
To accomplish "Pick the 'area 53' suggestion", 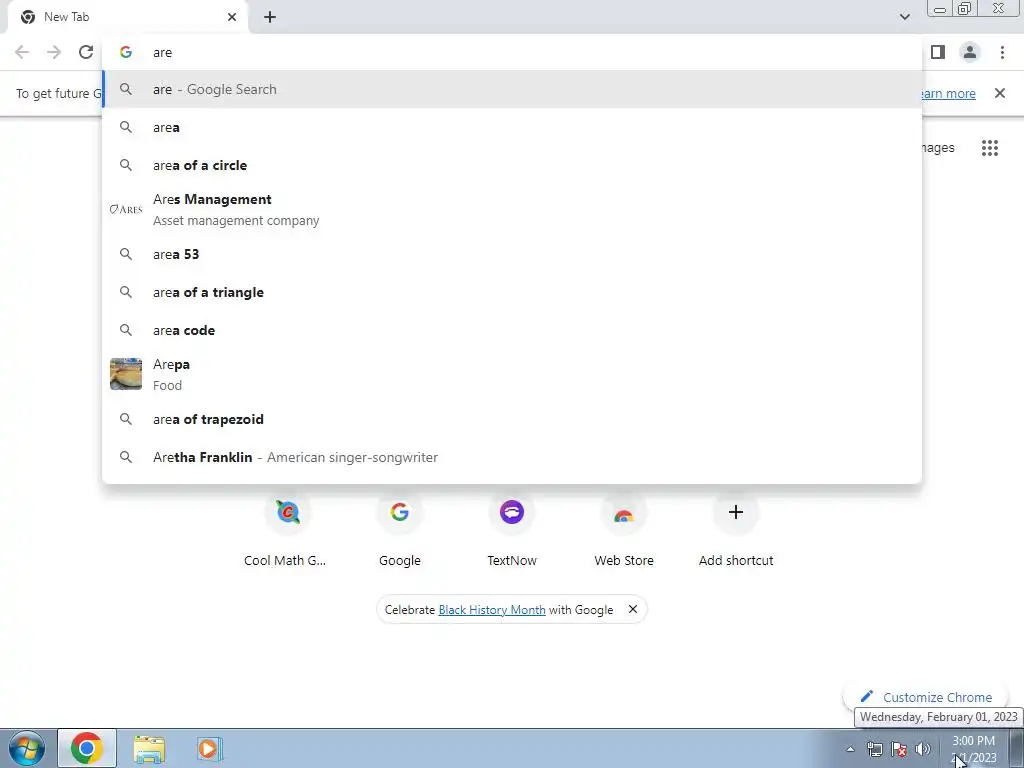I will click(512, 254).
